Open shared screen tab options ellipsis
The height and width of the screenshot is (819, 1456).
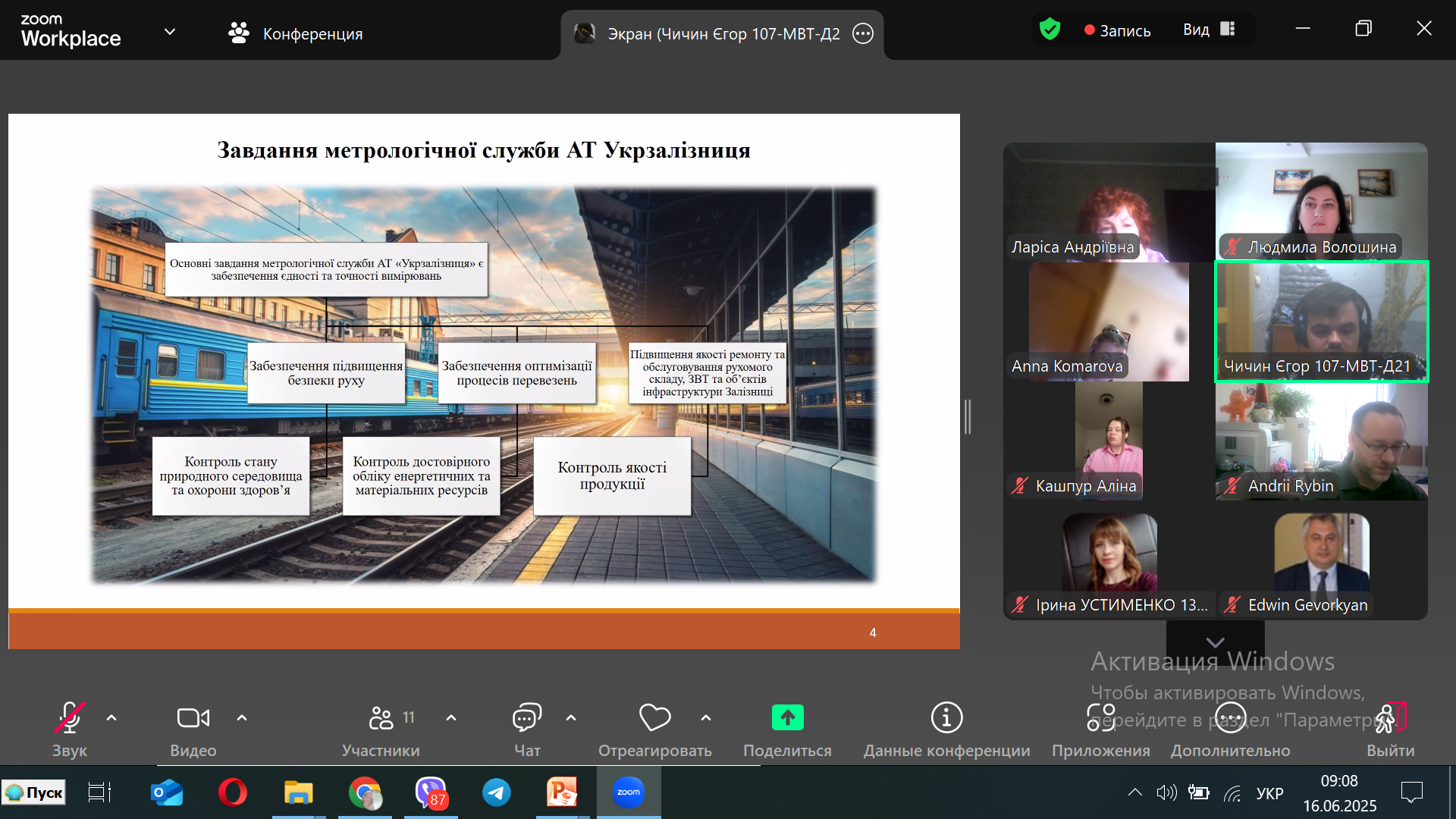tap(863, 33)
